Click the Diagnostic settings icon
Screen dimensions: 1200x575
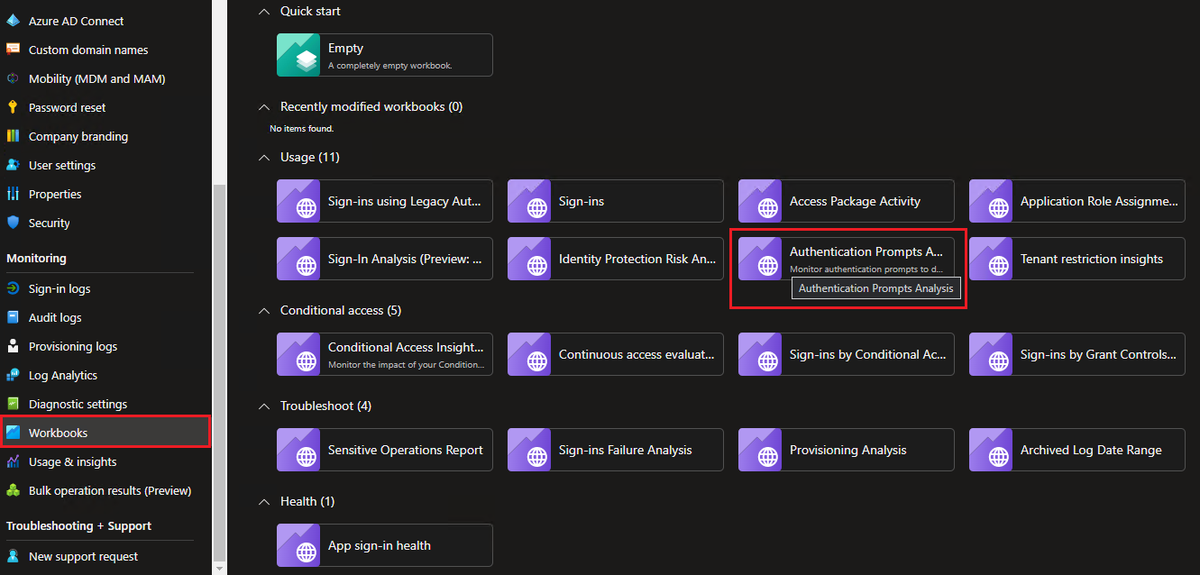click(x=13, y=404)
